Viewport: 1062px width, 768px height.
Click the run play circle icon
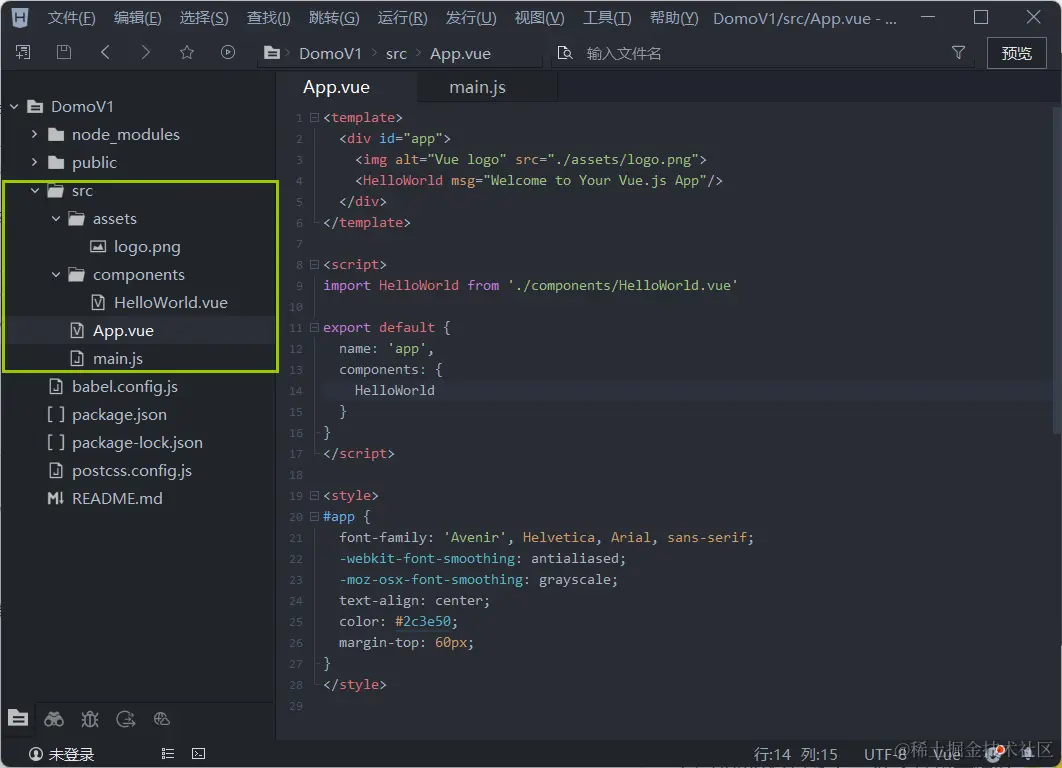pyautogui.click(x=228, y=52)
